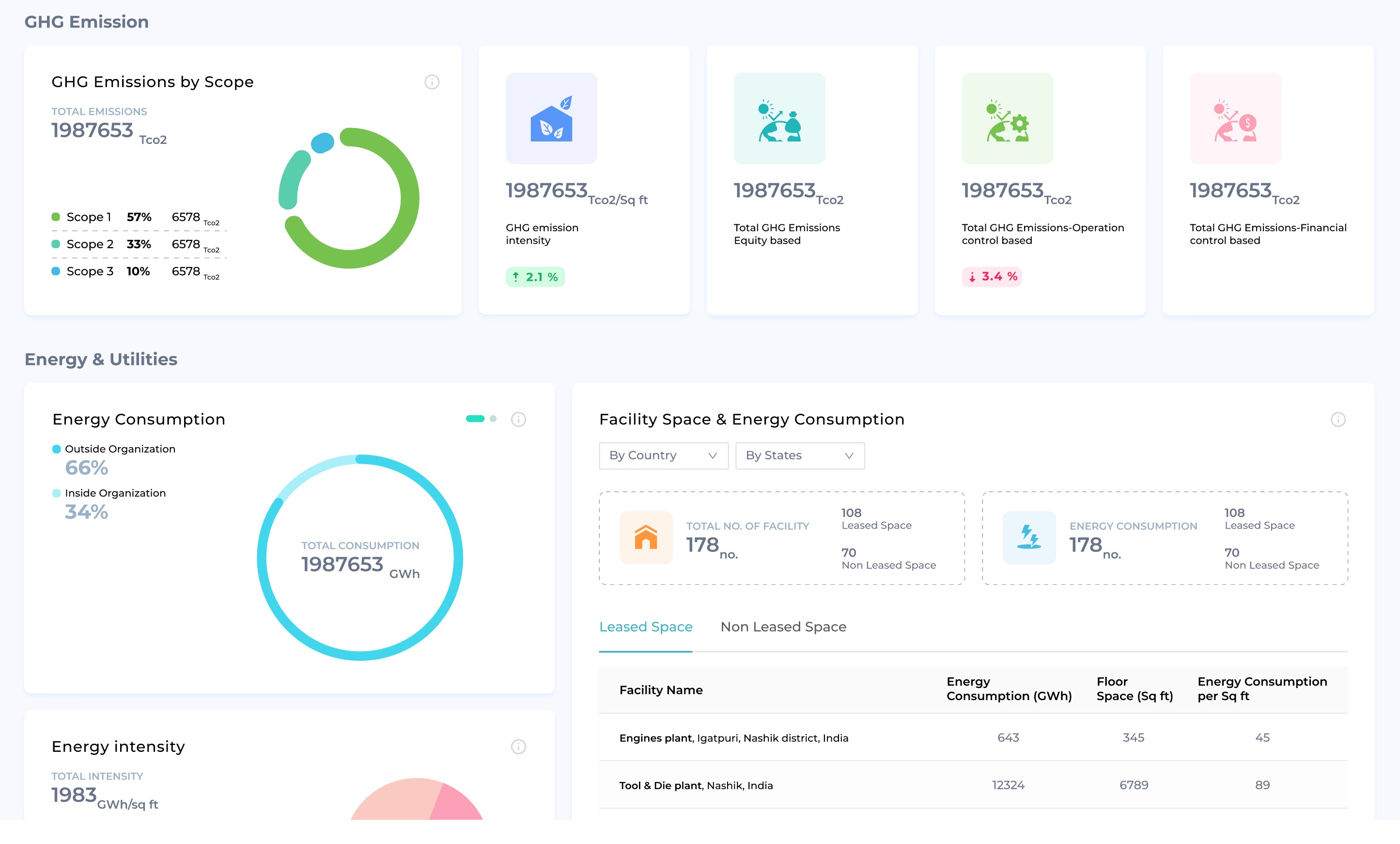Open info icon on Energy Consumption card
Viewport: 1400px width, 844px height.
coord(518,420)
